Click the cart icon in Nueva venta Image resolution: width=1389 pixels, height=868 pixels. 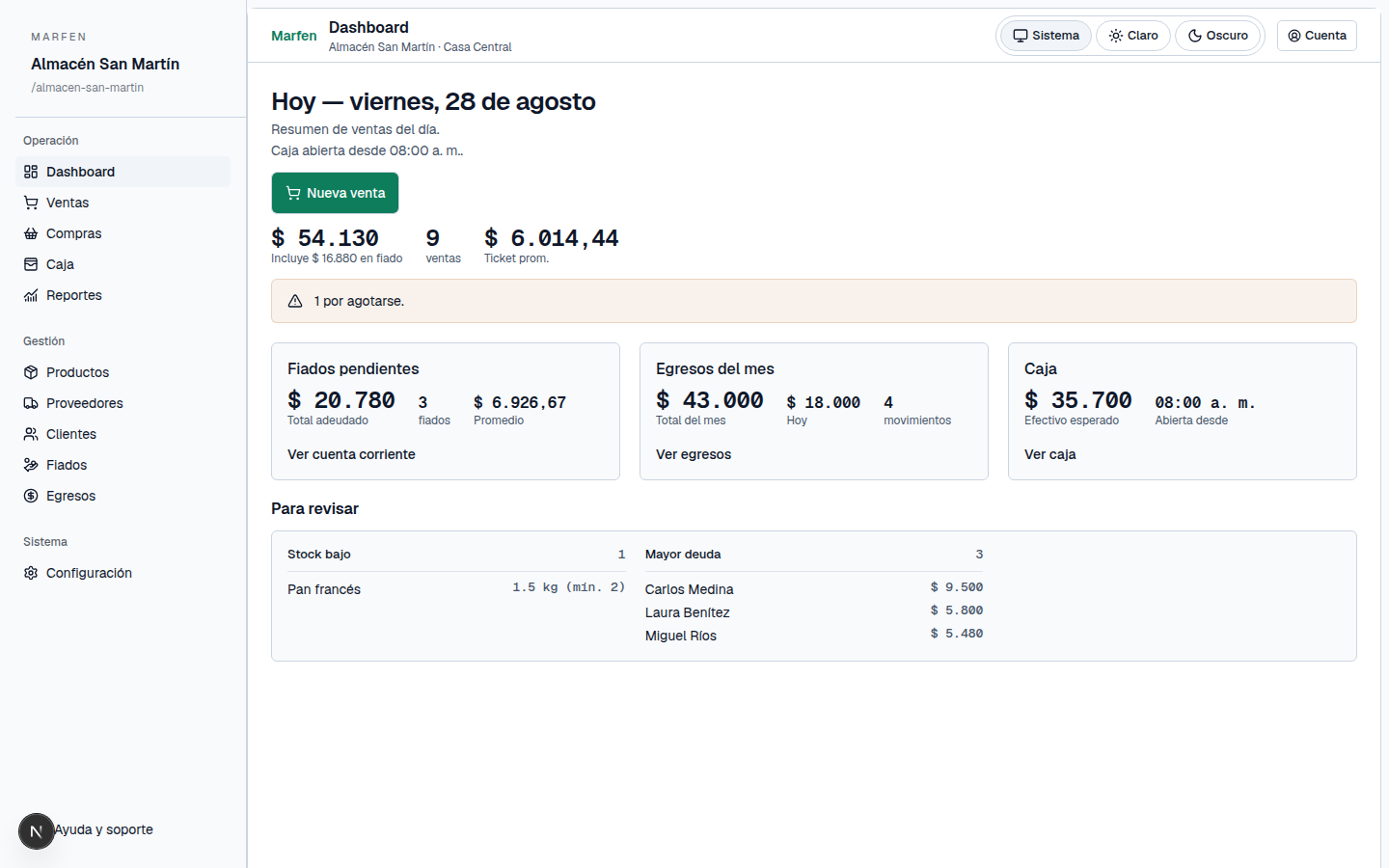[x=293, y=193]
